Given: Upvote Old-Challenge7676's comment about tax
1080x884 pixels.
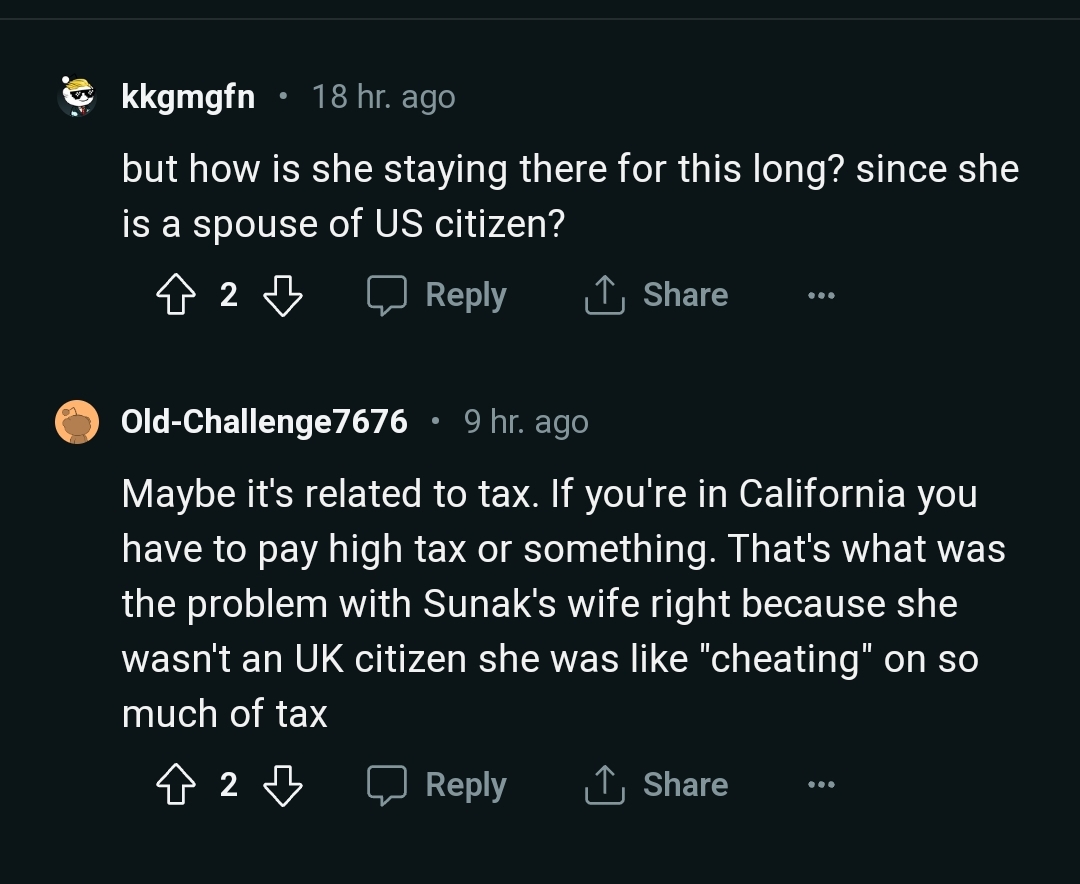Looking at the screenshot, I should tap(175, 786).
